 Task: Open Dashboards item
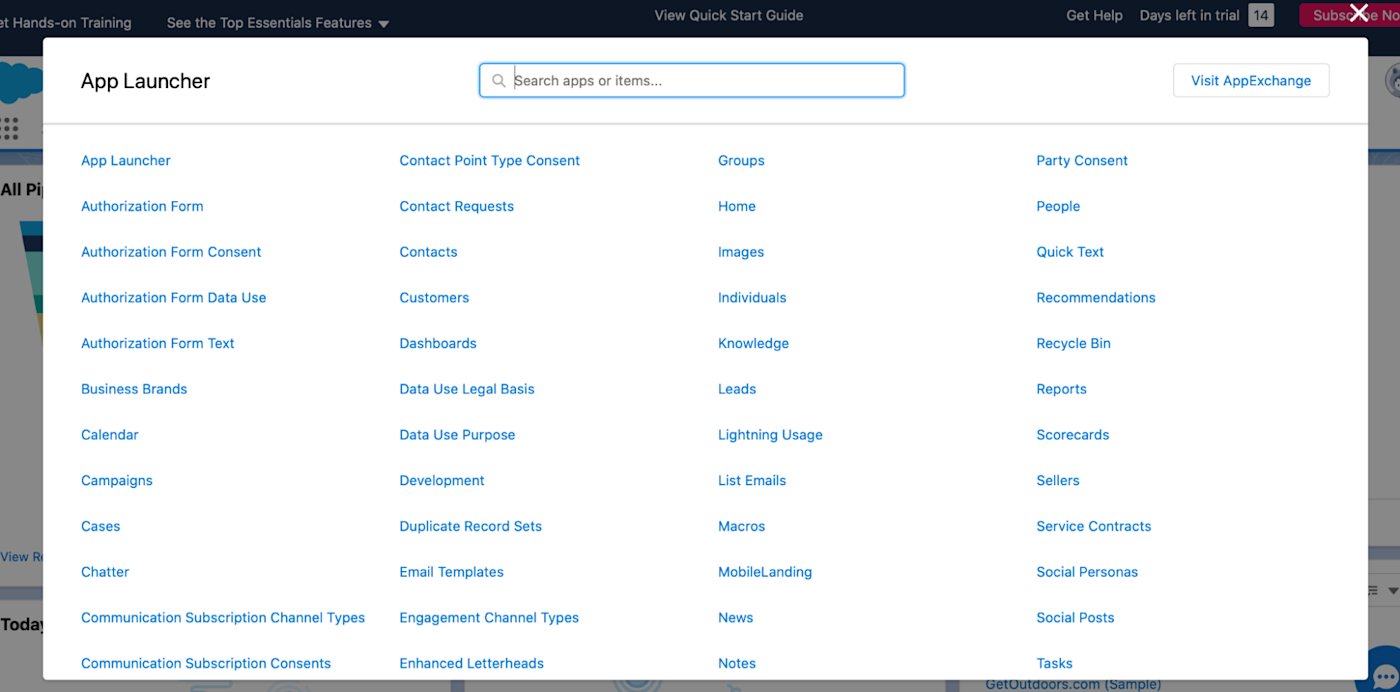[x=438, y=343]
